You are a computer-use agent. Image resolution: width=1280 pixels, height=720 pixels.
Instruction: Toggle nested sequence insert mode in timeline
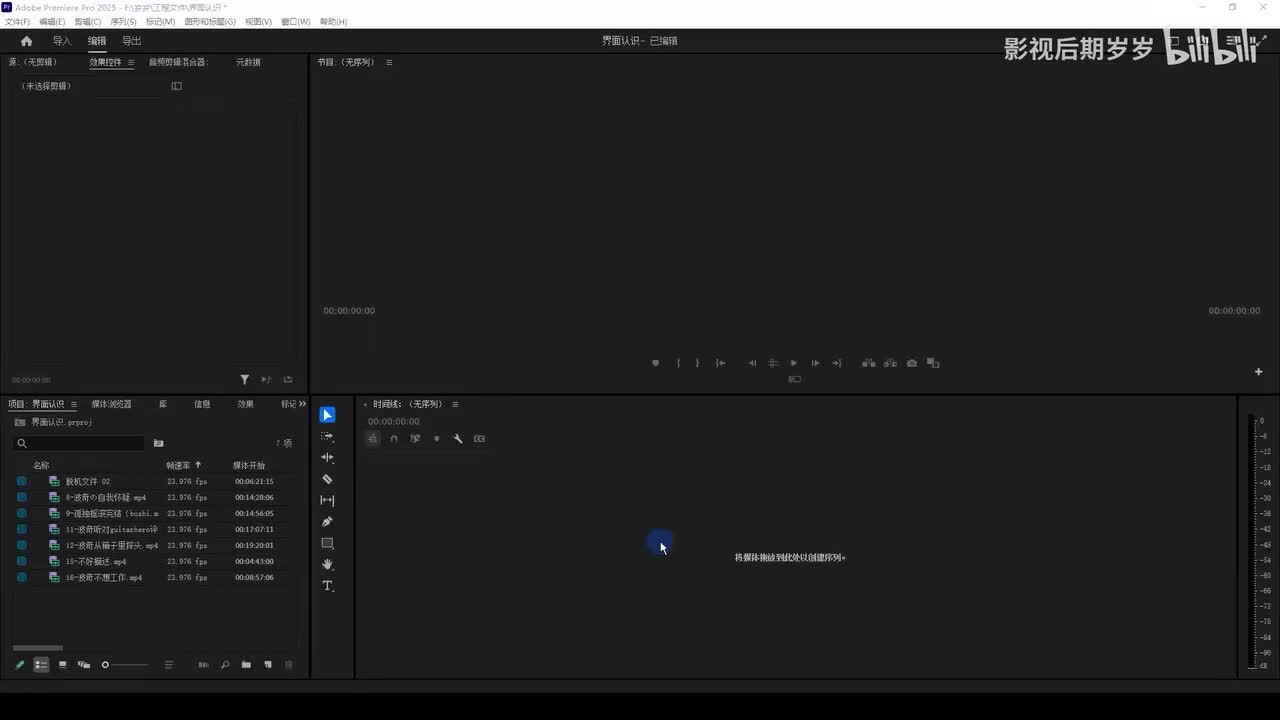(x=373, y=438)
